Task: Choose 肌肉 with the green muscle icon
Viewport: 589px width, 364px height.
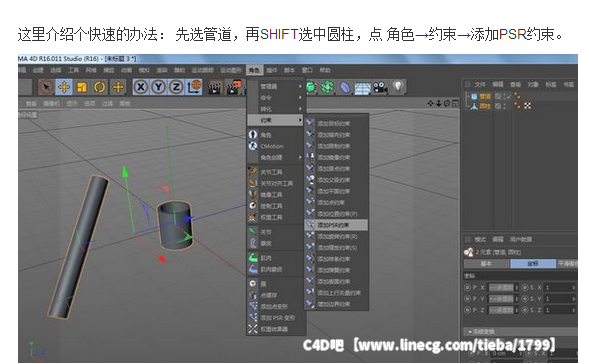Action: 266,258
